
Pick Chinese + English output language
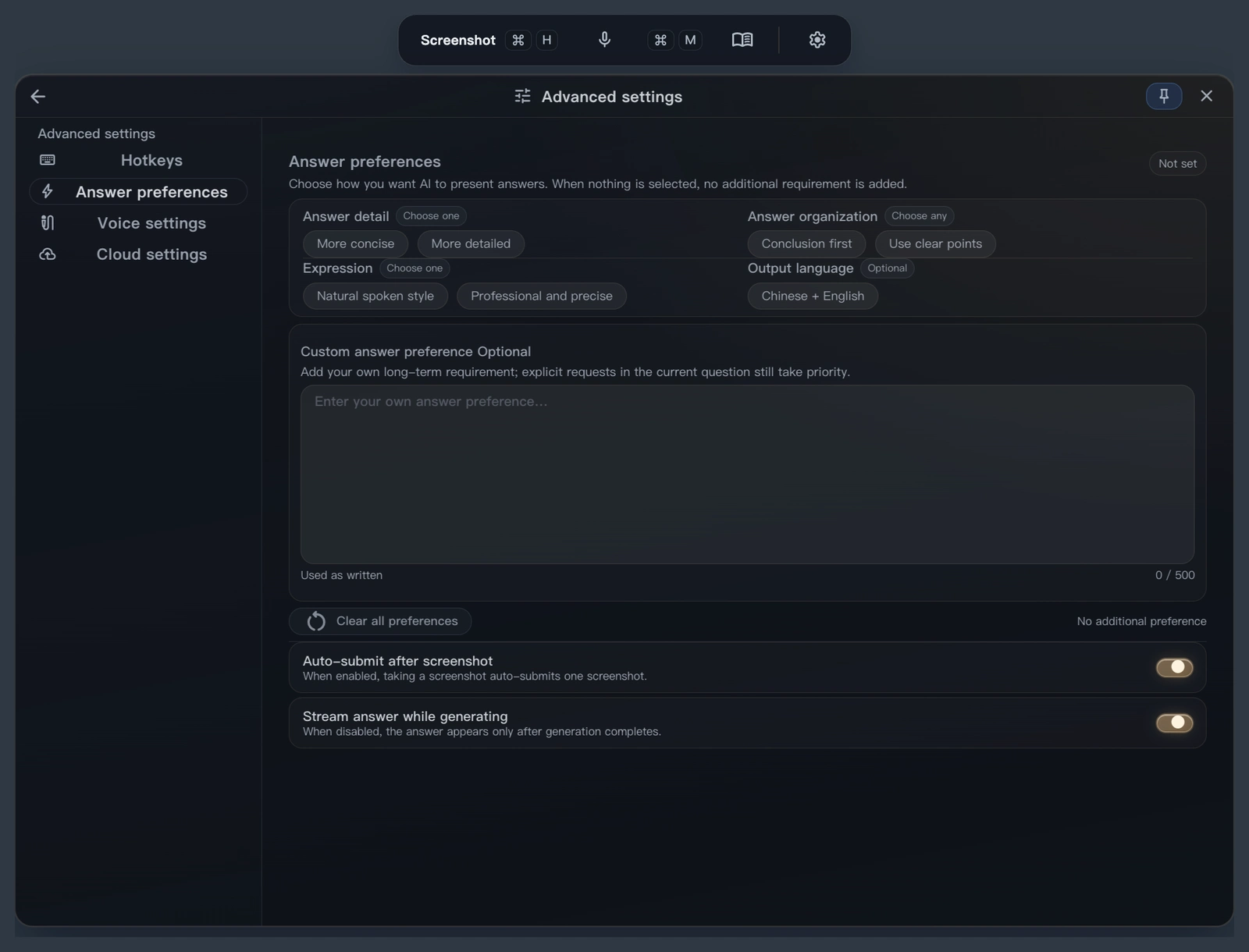(x=813, y=296)
